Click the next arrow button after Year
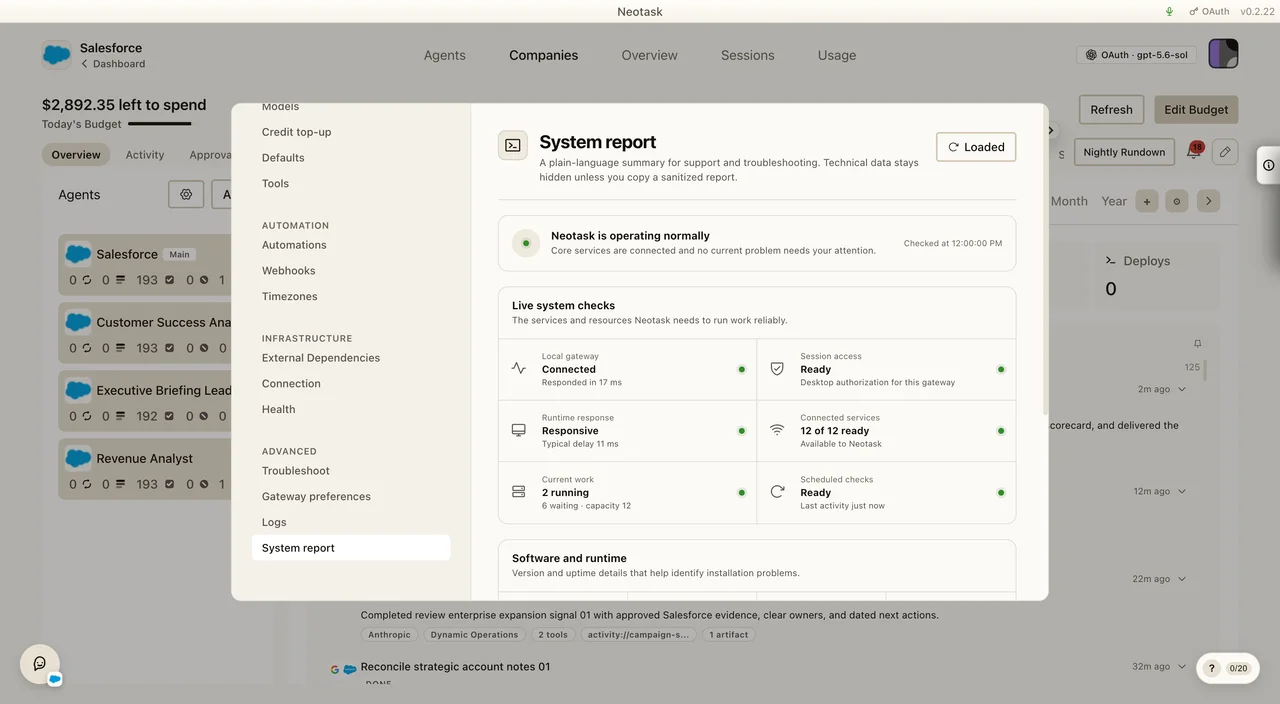This screenshot has width=1280, height=704. 1208,201
